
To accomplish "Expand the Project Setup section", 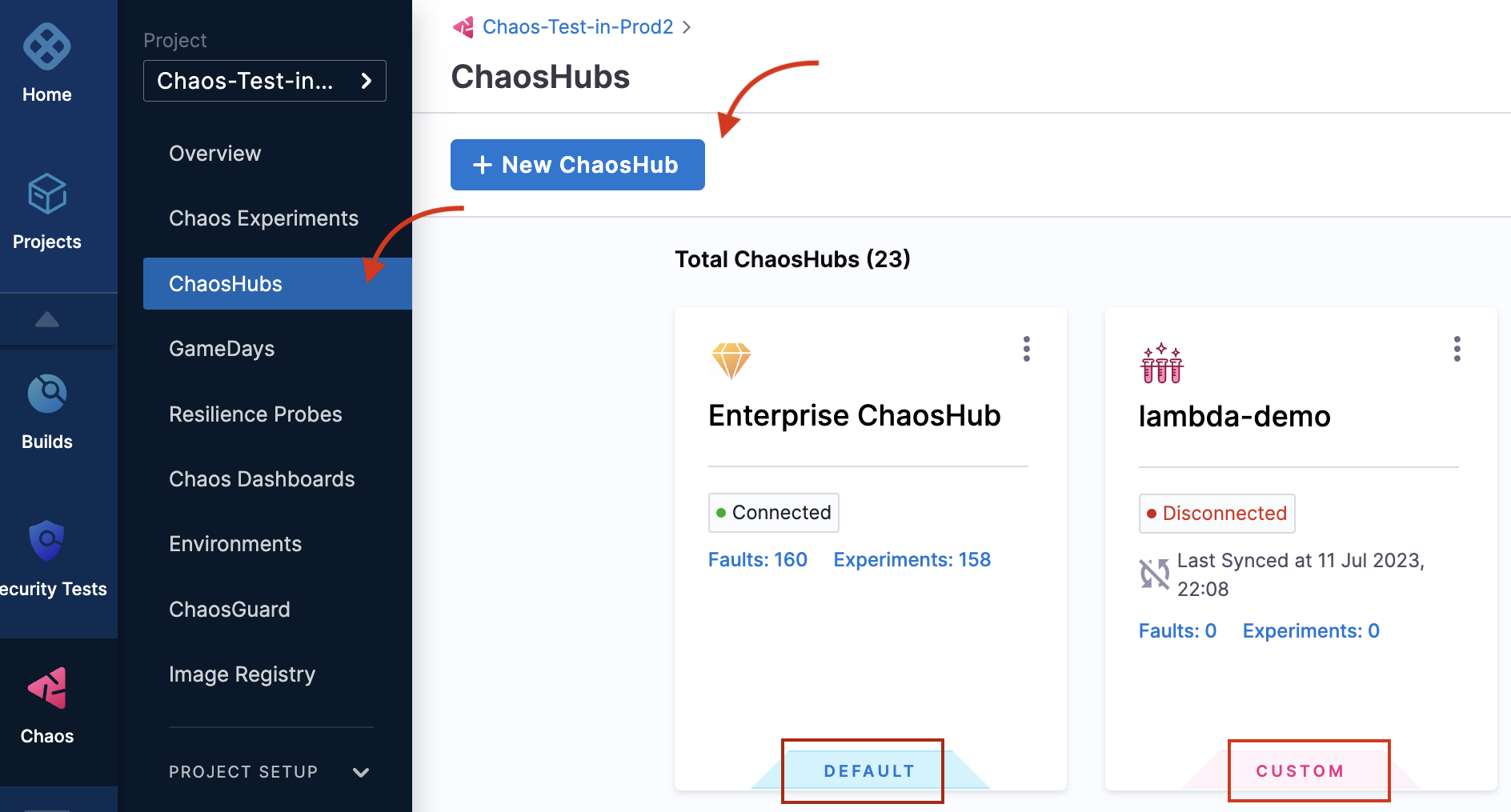I will [x=360, y=772].
